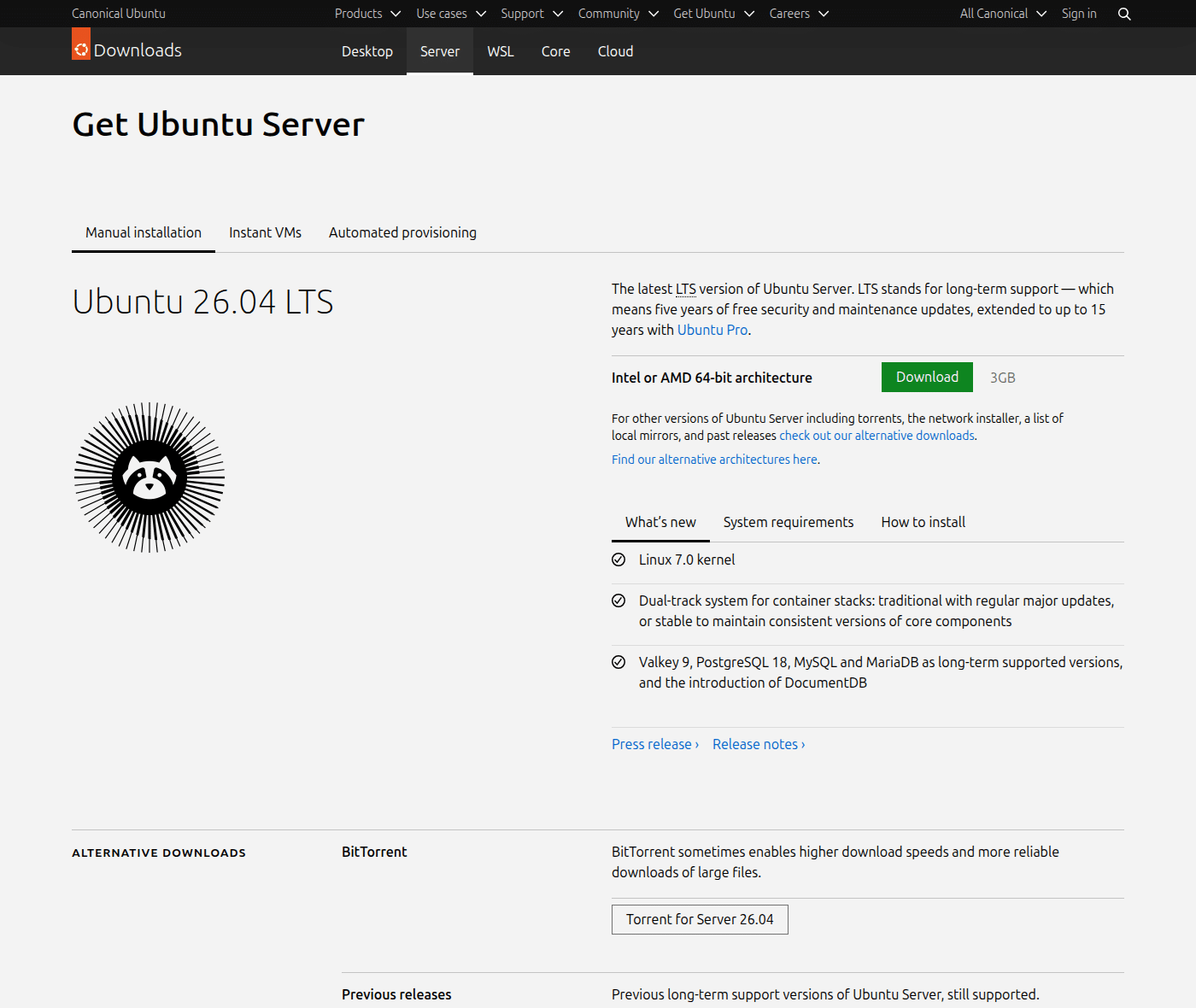Click the 'Intel or AMD 64-bit architecture' label
The width and height of the screenshot is (1196, 1008).
712,378
